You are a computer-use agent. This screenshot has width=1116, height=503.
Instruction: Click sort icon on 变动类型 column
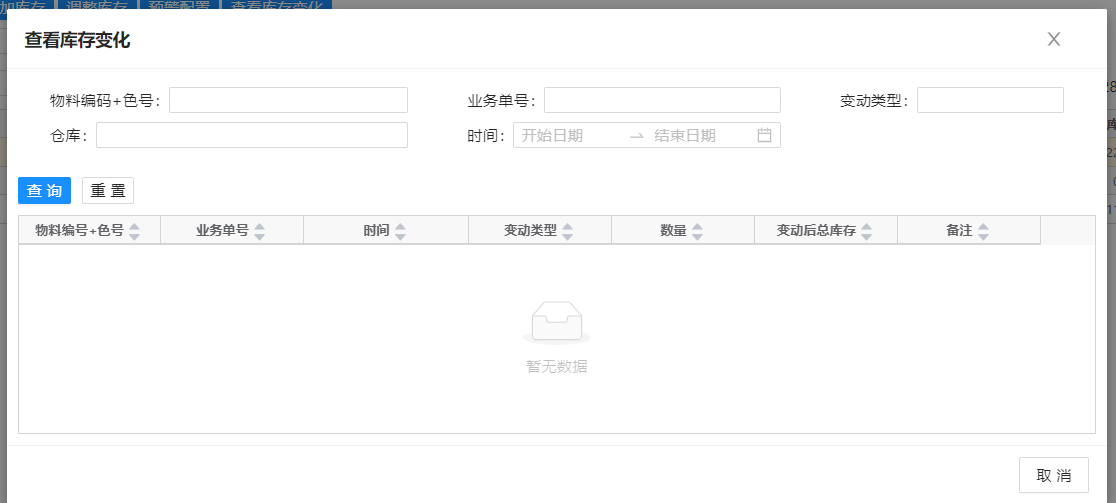point(568,231)
